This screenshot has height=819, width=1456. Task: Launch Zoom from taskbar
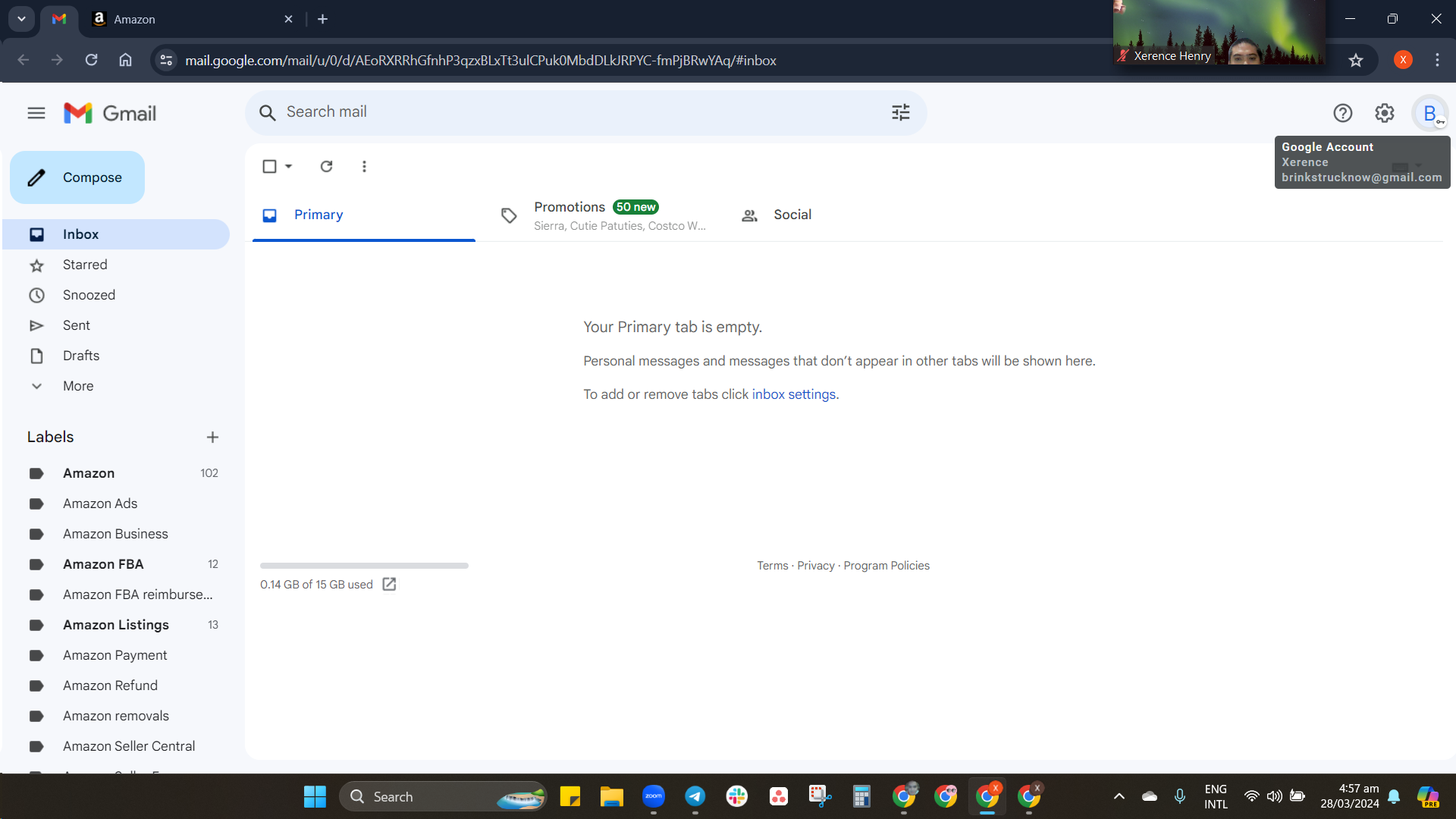654,796
